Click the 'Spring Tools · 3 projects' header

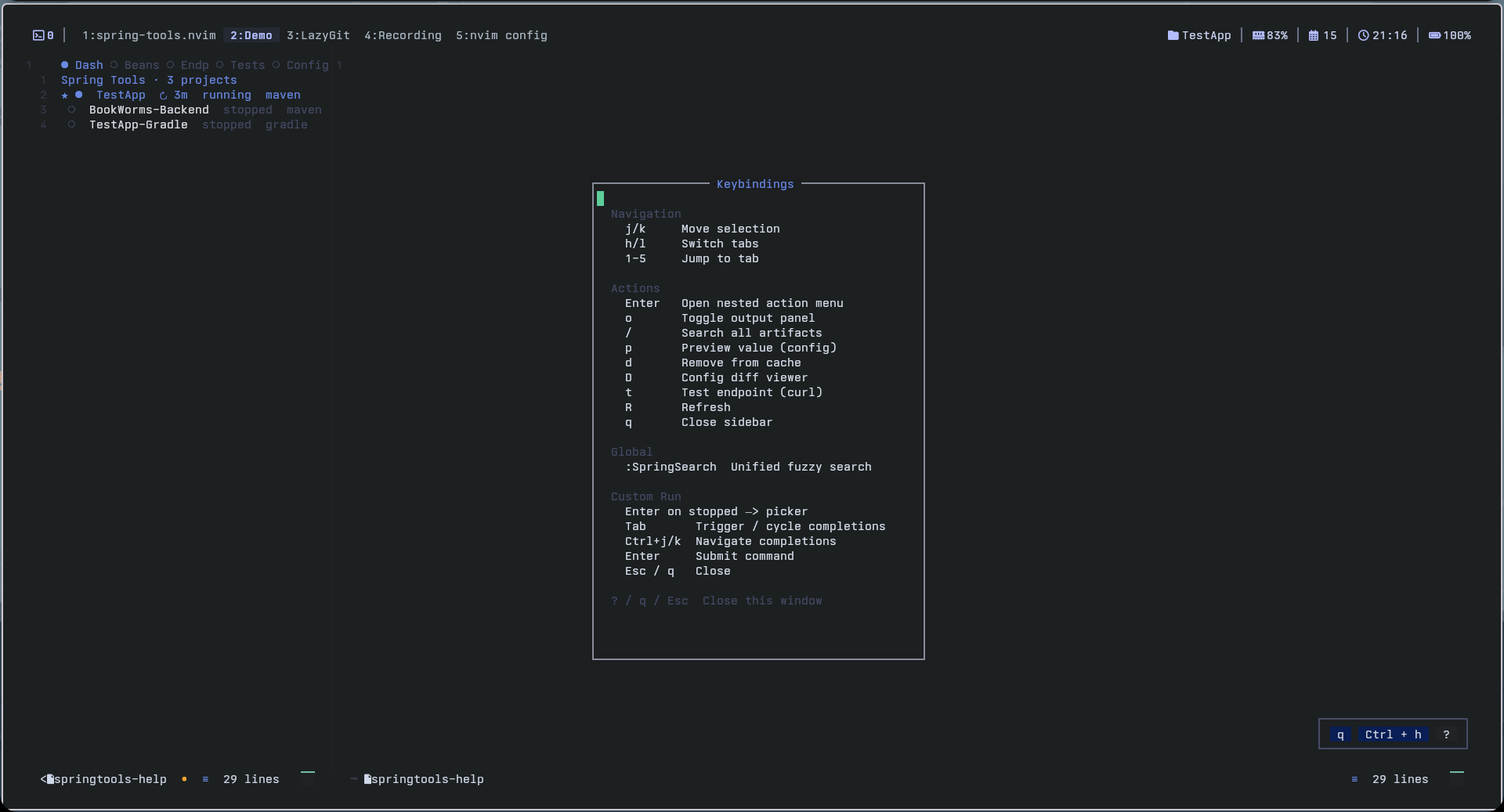click(149, 80)
